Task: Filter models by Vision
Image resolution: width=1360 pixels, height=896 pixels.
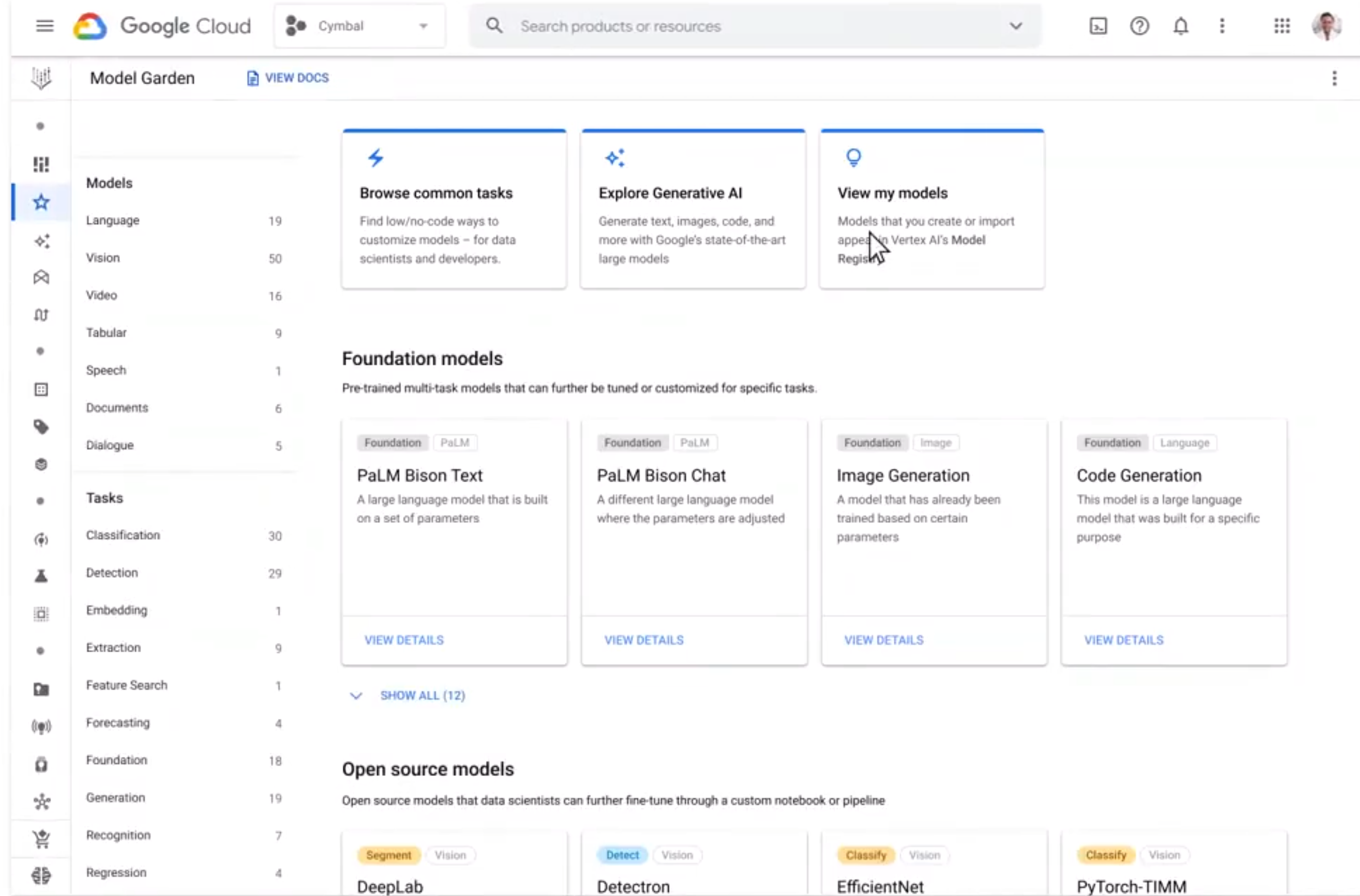Action: coord(184,258)
